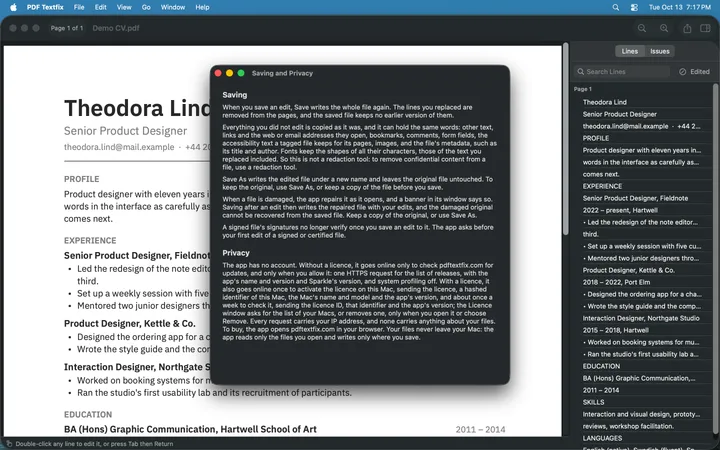Select the EXPERIENCE row in the Lines list

tap(643, 186)
